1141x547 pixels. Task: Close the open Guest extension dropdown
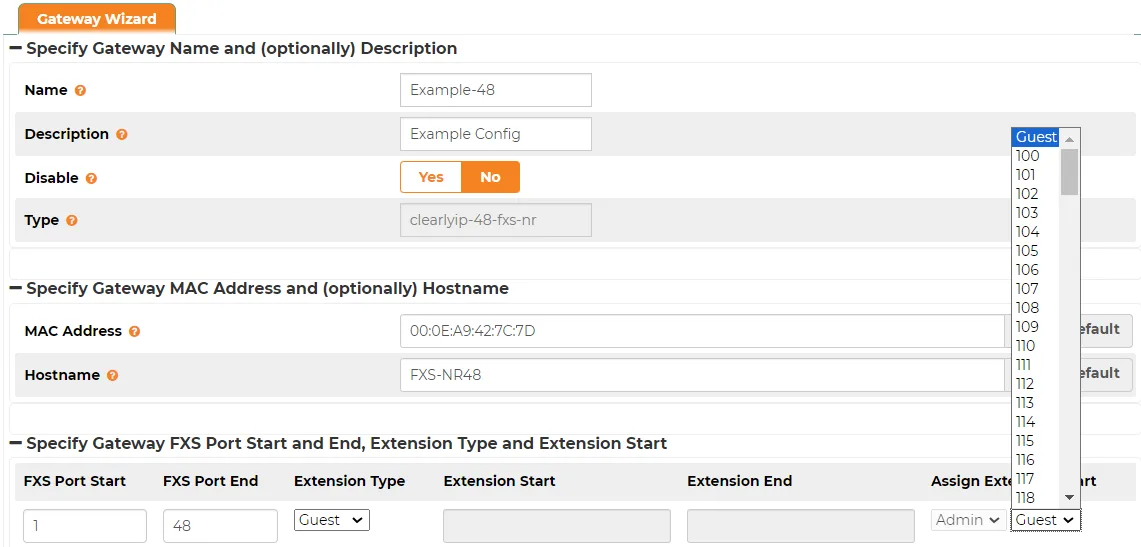coord(1046,520)
